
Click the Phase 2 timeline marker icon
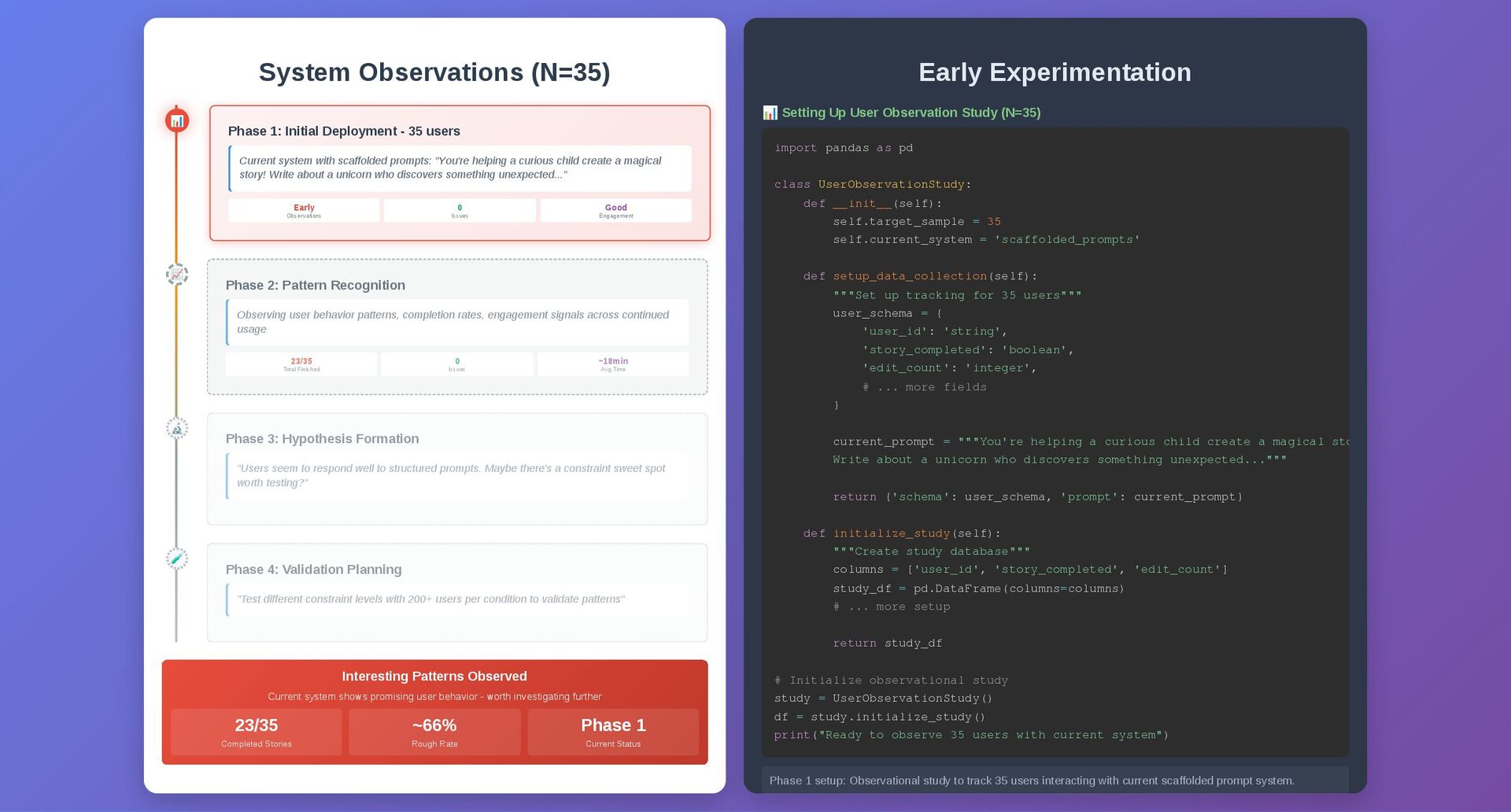coord(177,274)
